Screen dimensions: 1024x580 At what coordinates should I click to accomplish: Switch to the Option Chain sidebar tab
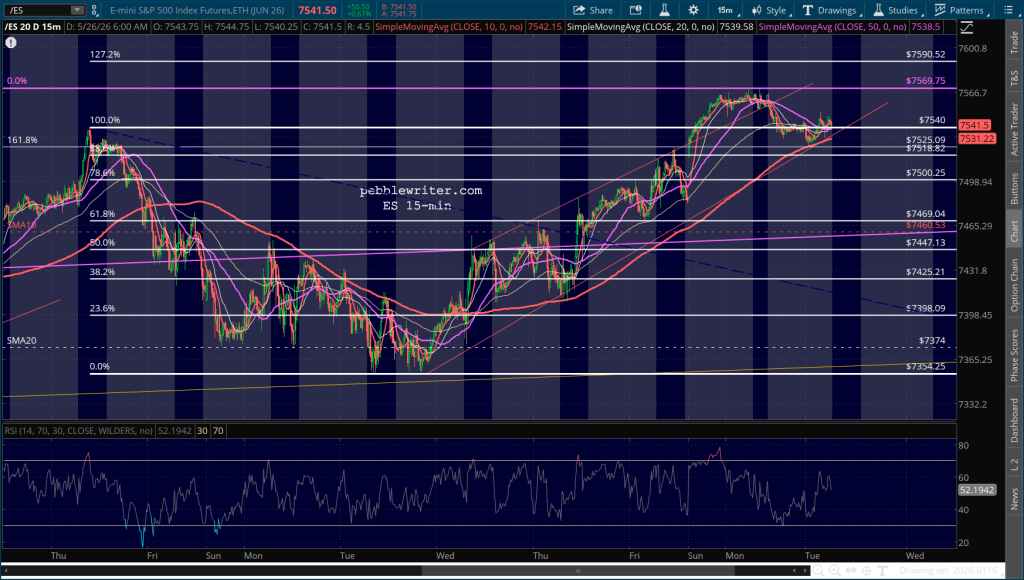click(x=1014, y=285)
